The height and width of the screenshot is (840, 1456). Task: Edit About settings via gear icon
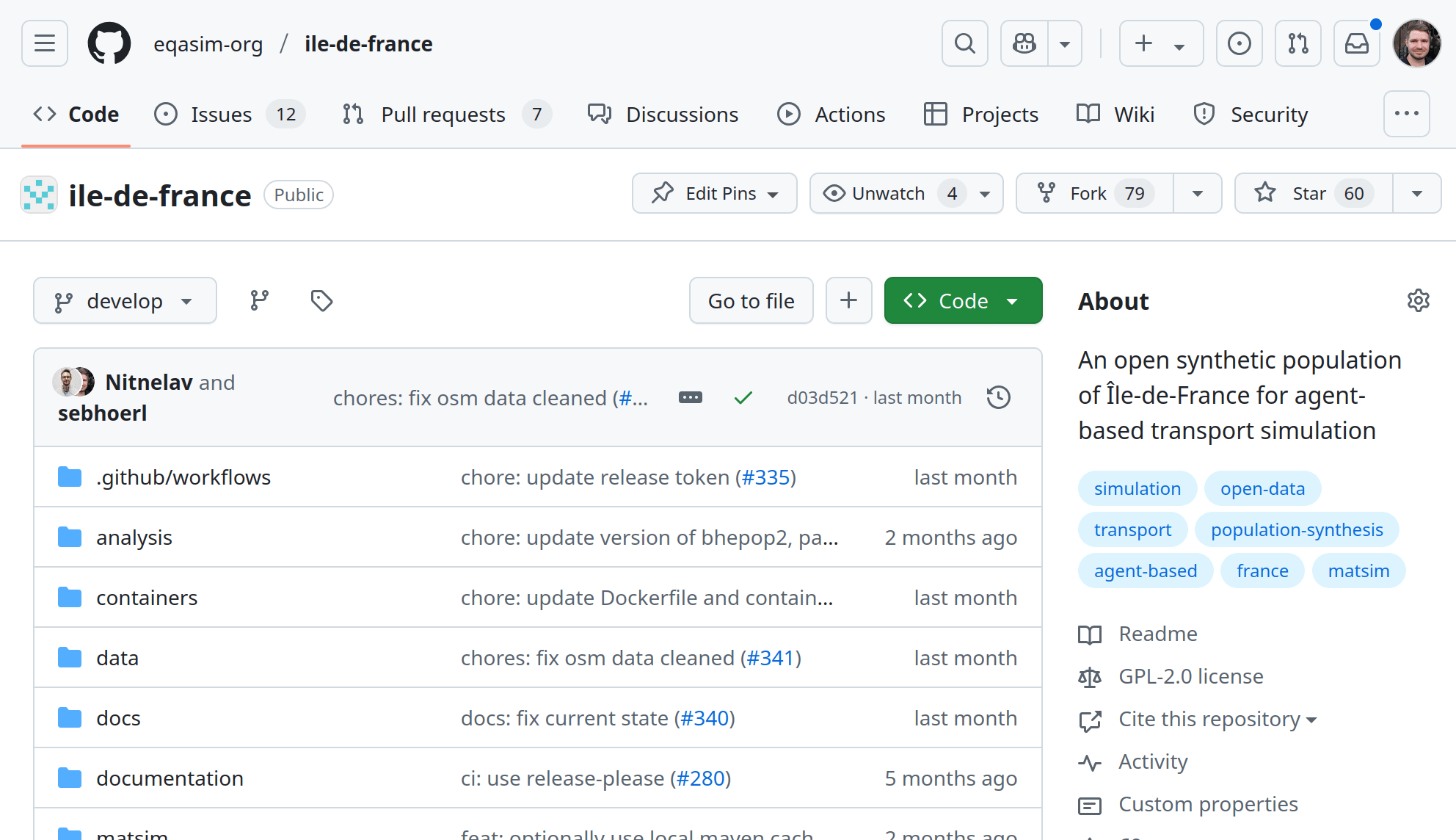[x=1418, y=300]
